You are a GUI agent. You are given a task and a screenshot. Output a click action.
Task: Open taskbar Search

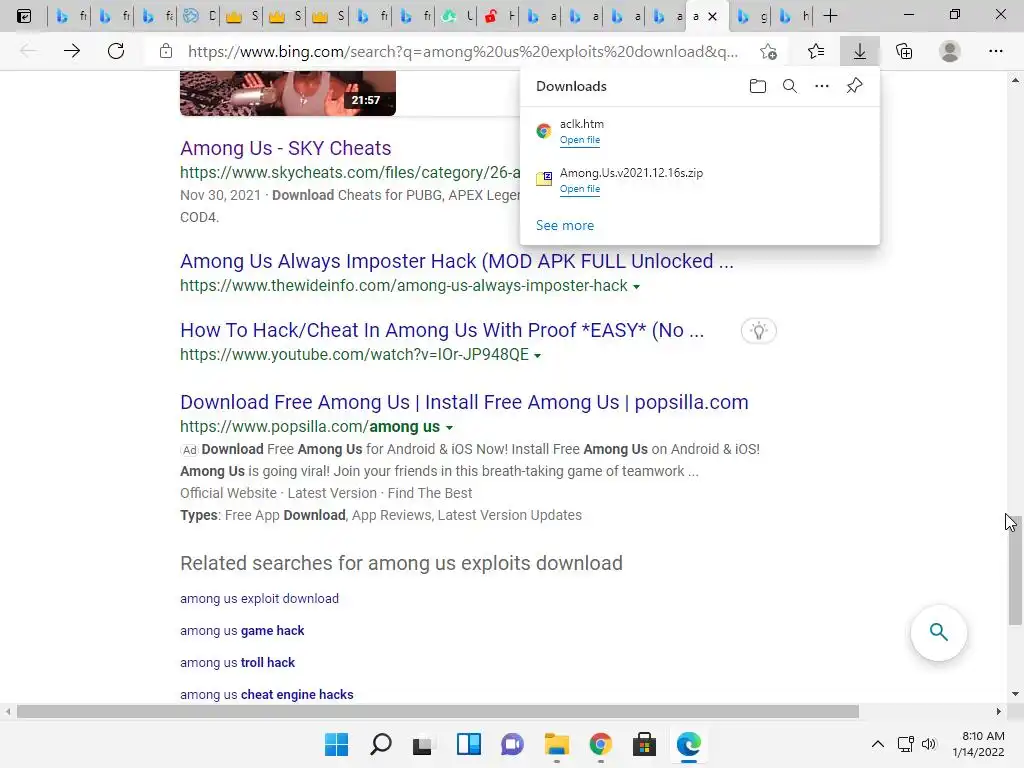tap(381, 744)
